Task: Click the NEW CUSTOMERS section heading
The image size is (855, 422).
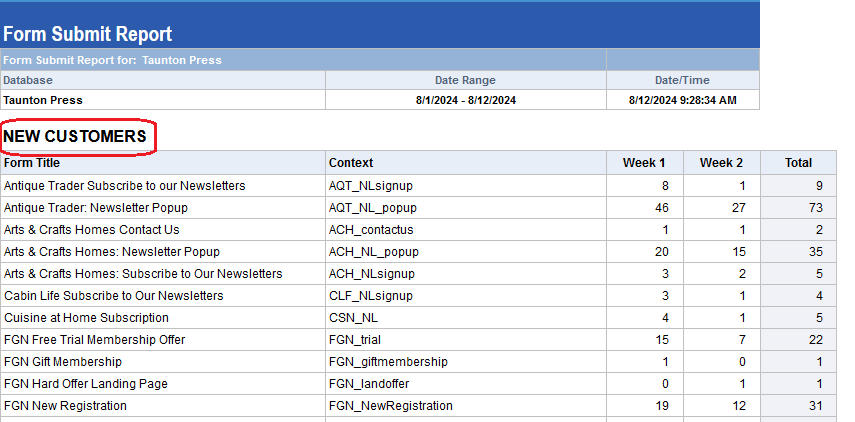Action: (76, 136)
